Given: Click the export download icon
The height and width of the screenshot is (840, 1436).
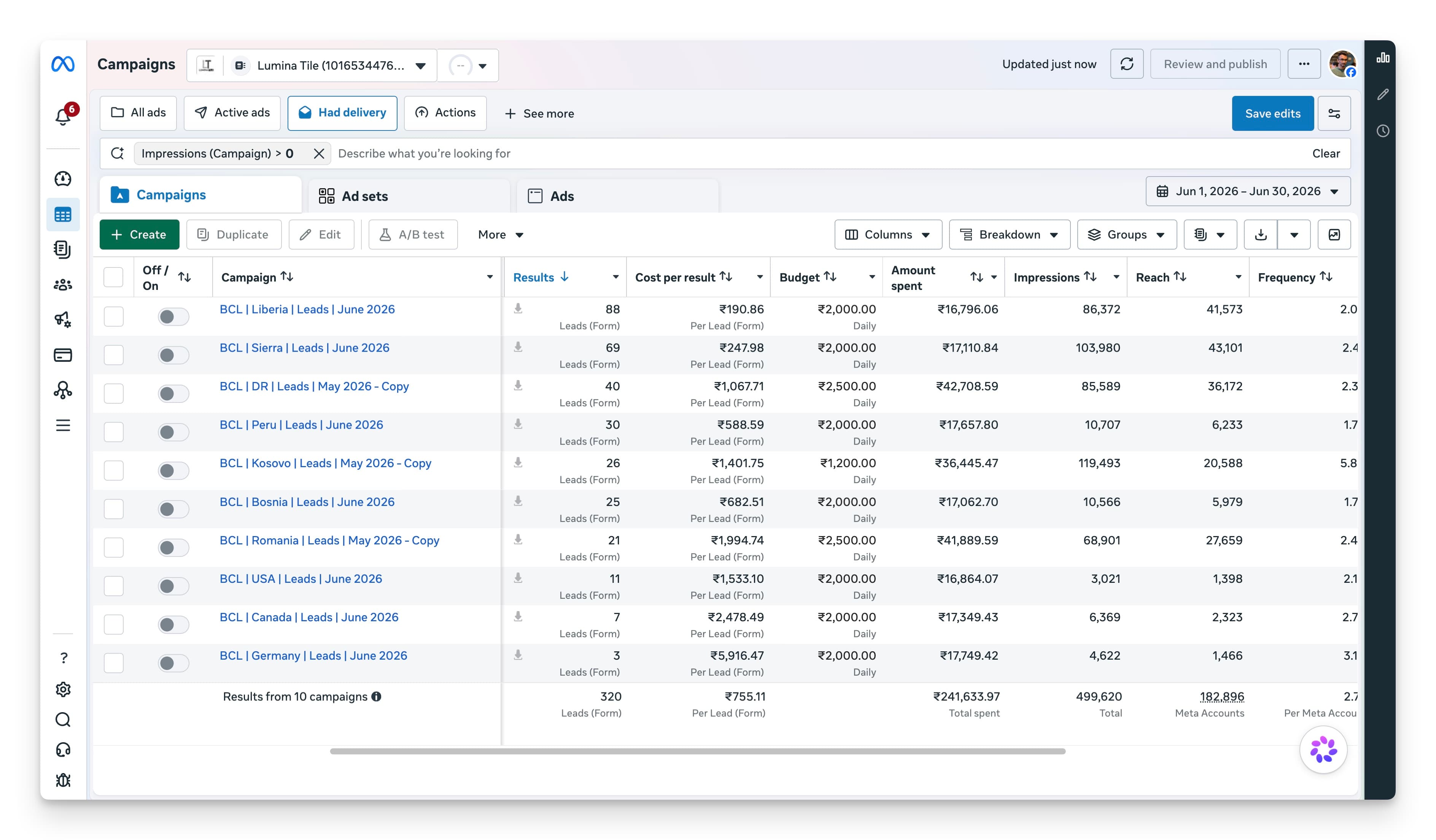Looking at the screenshot, I should (x=1261, y=235).
